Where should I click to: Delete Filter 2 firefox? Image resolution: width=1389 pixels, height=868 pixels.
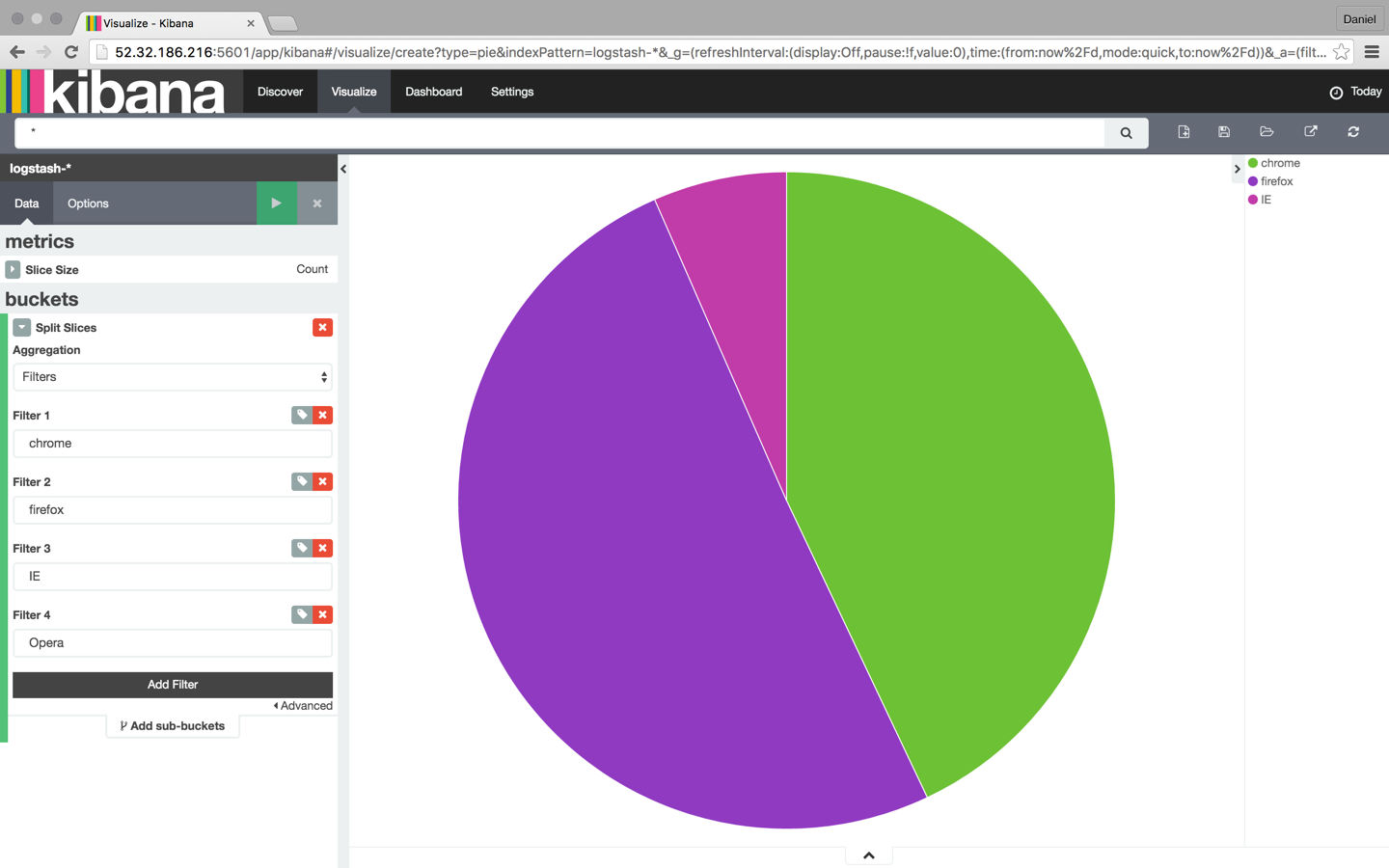[323, 481]
